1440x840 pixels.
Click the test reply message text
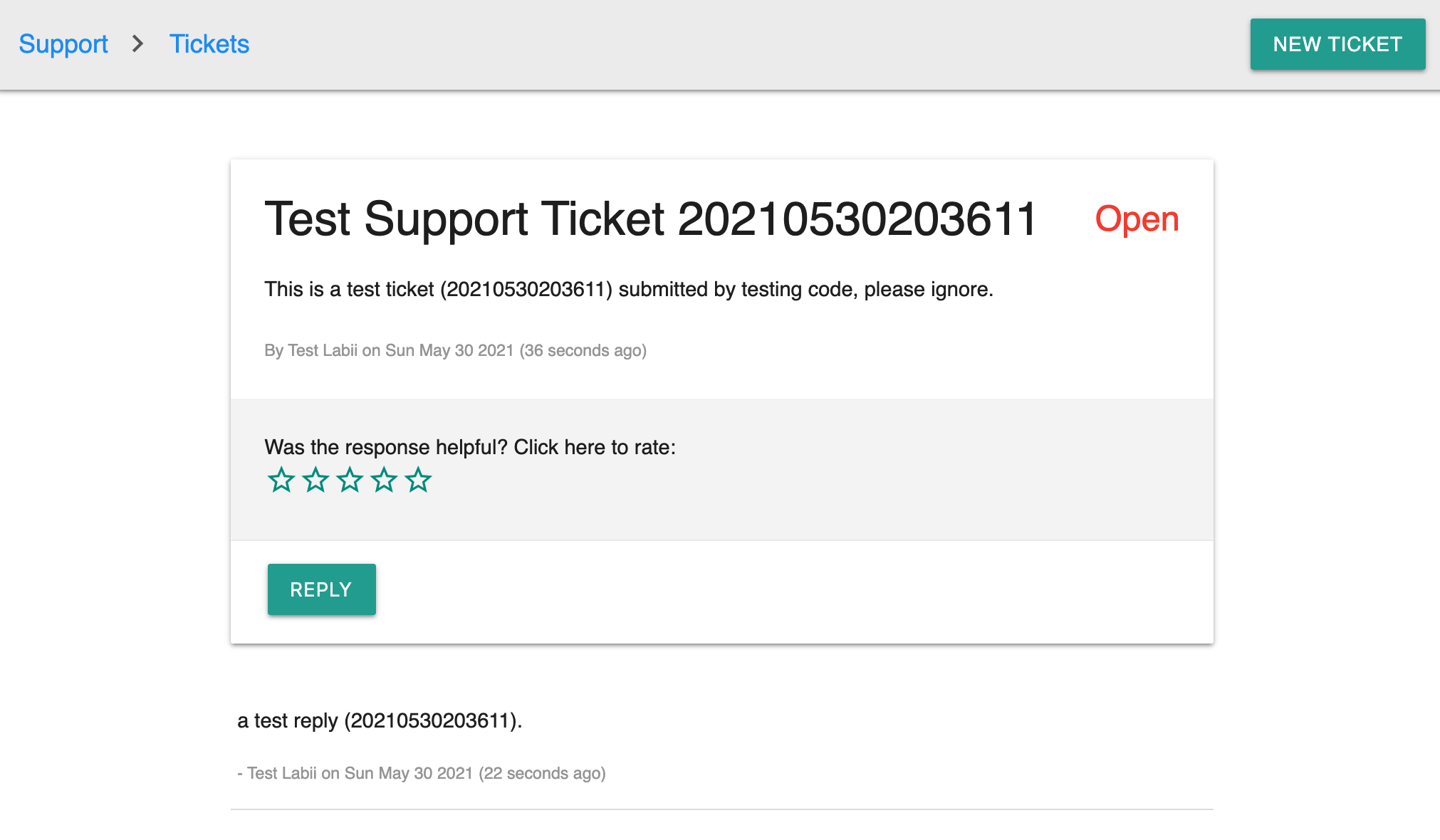(380, 720)
